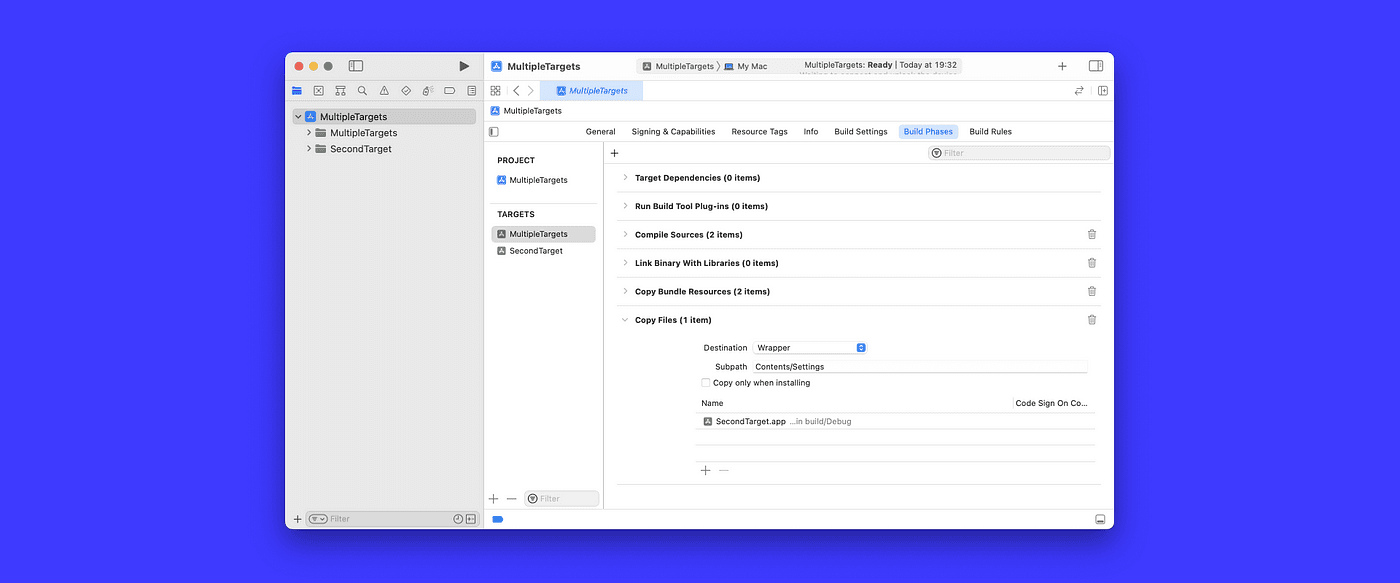Viewport: 1400px width, 583px height.
Task: Select the Symbol navigator icon
Action: tap(340, 90)
